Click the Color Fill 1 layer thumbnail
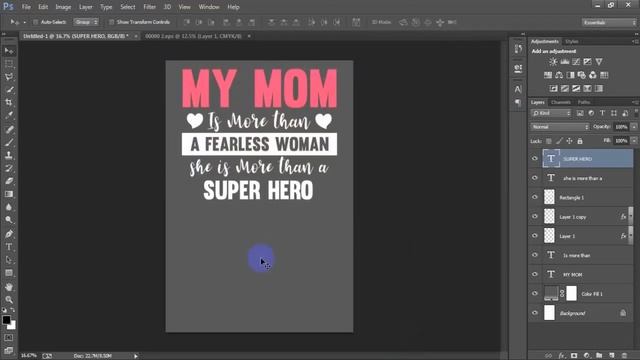 tap(551, 293)
